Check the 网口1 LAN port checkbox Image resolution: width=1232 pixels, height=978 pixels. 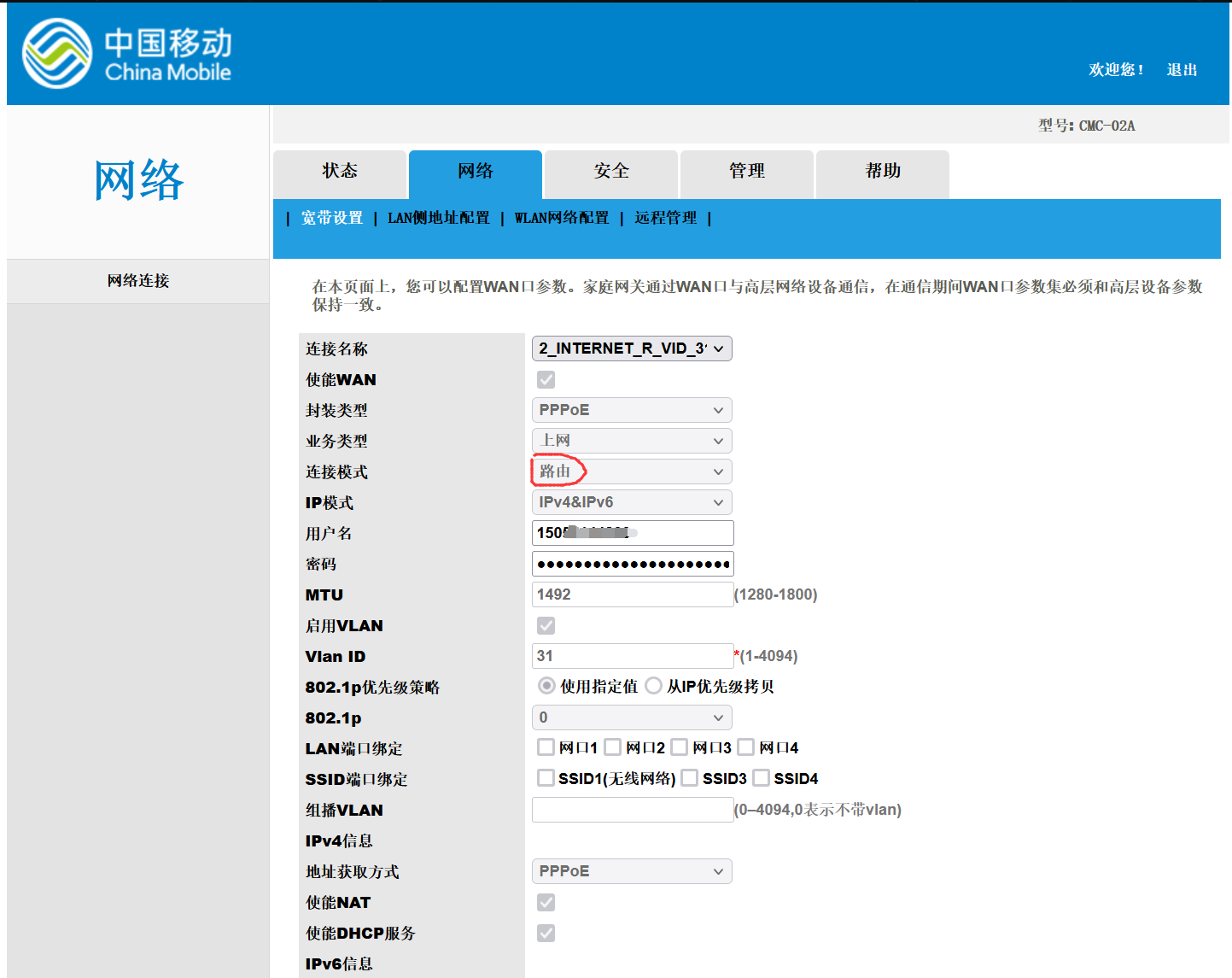546,747
